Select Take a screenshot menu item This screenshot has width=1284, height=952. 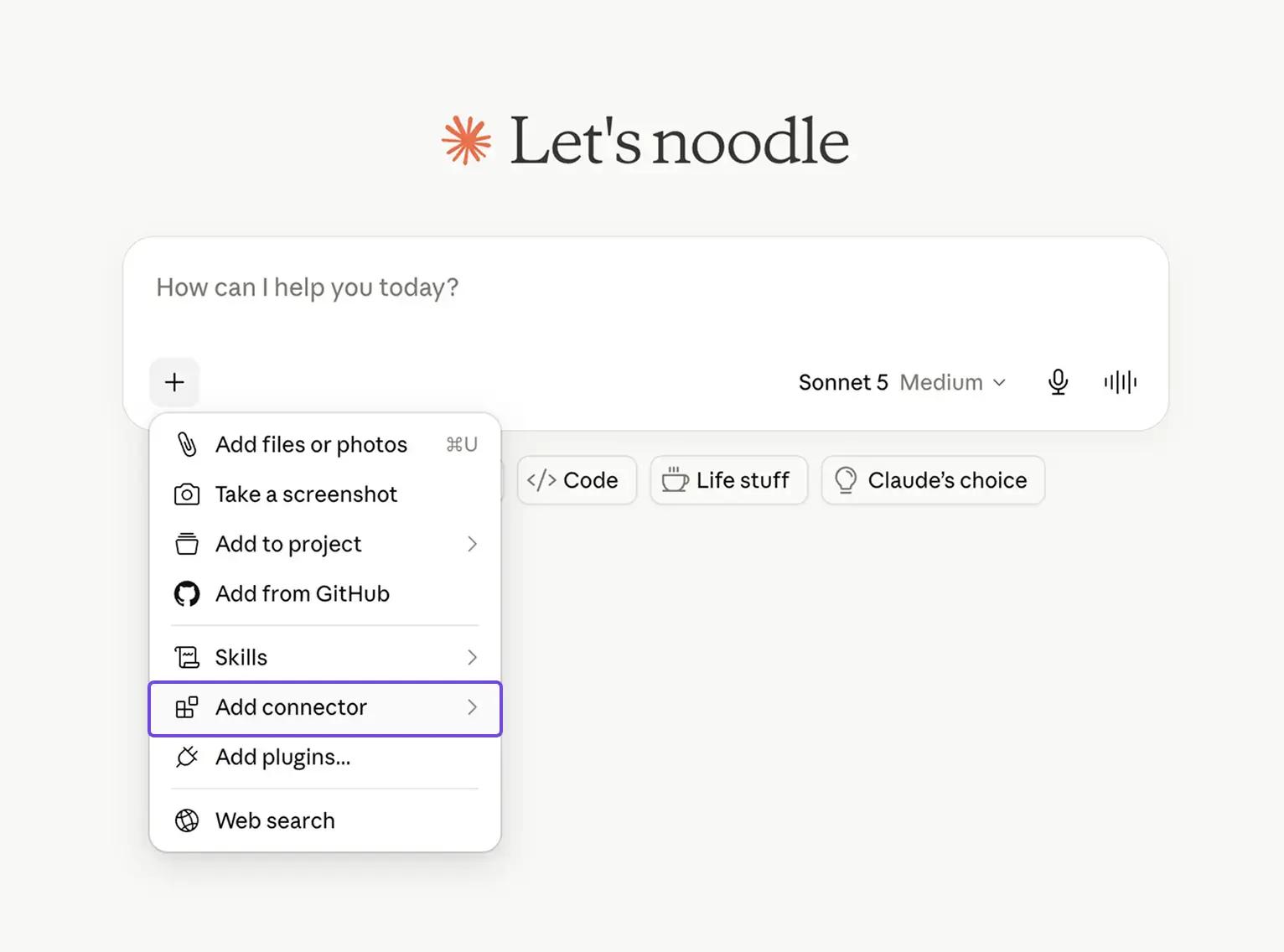325,494
